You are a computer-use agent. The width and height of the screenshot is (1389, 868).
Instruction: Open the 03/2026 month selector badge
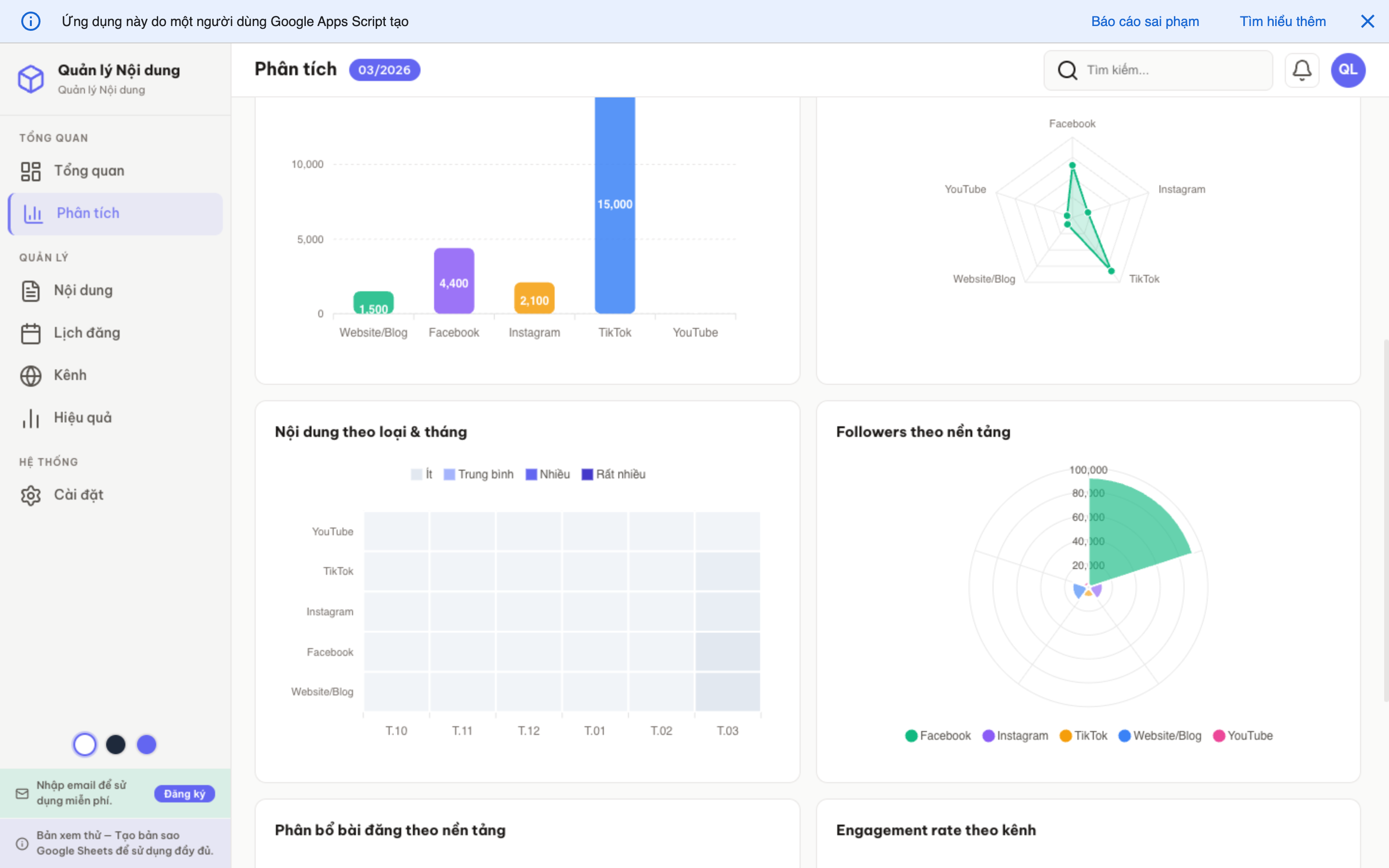(x=384, y=70)
